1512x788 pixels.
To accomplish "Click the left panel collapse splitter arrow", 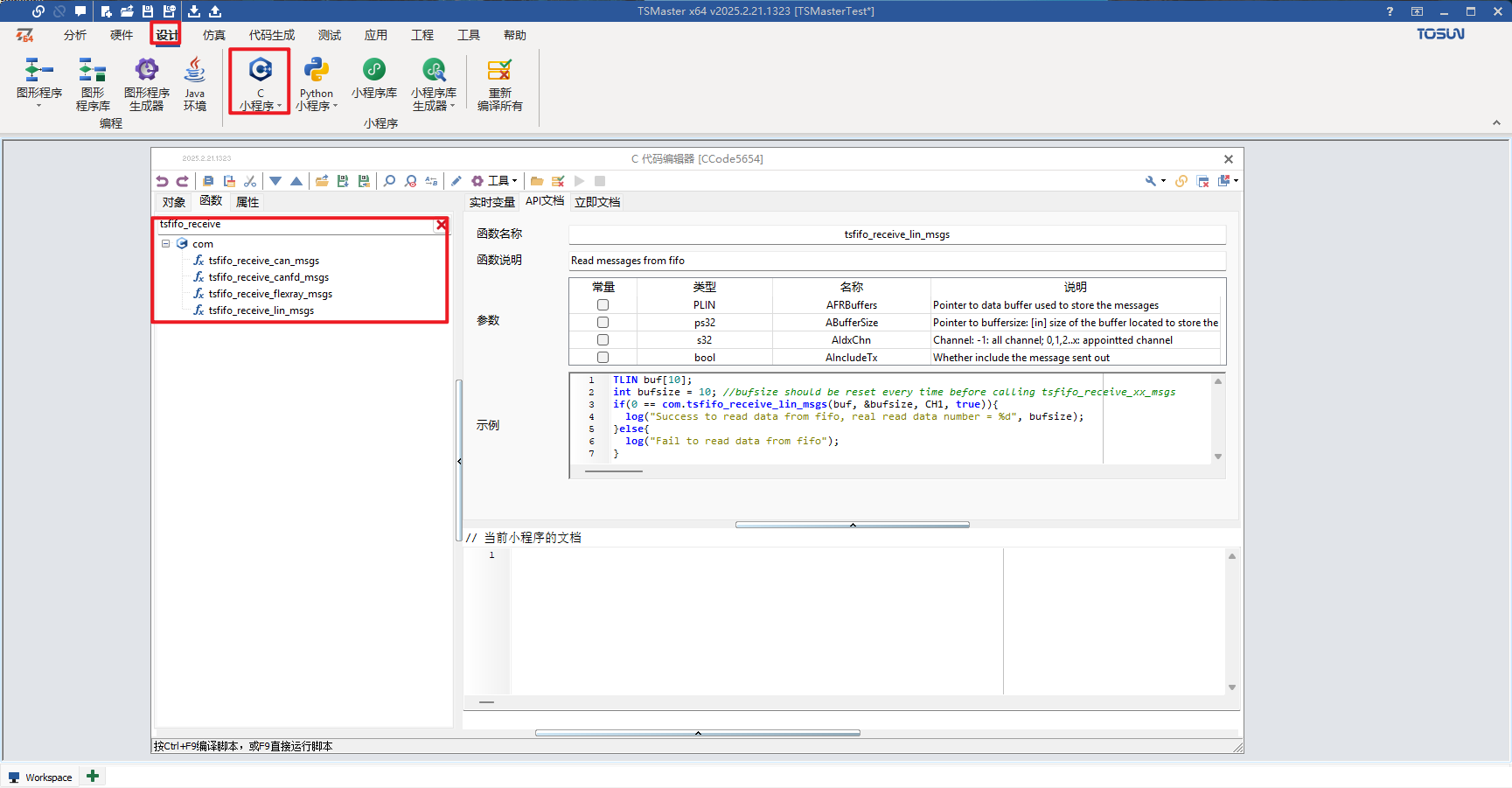I will tap(459, 461).
